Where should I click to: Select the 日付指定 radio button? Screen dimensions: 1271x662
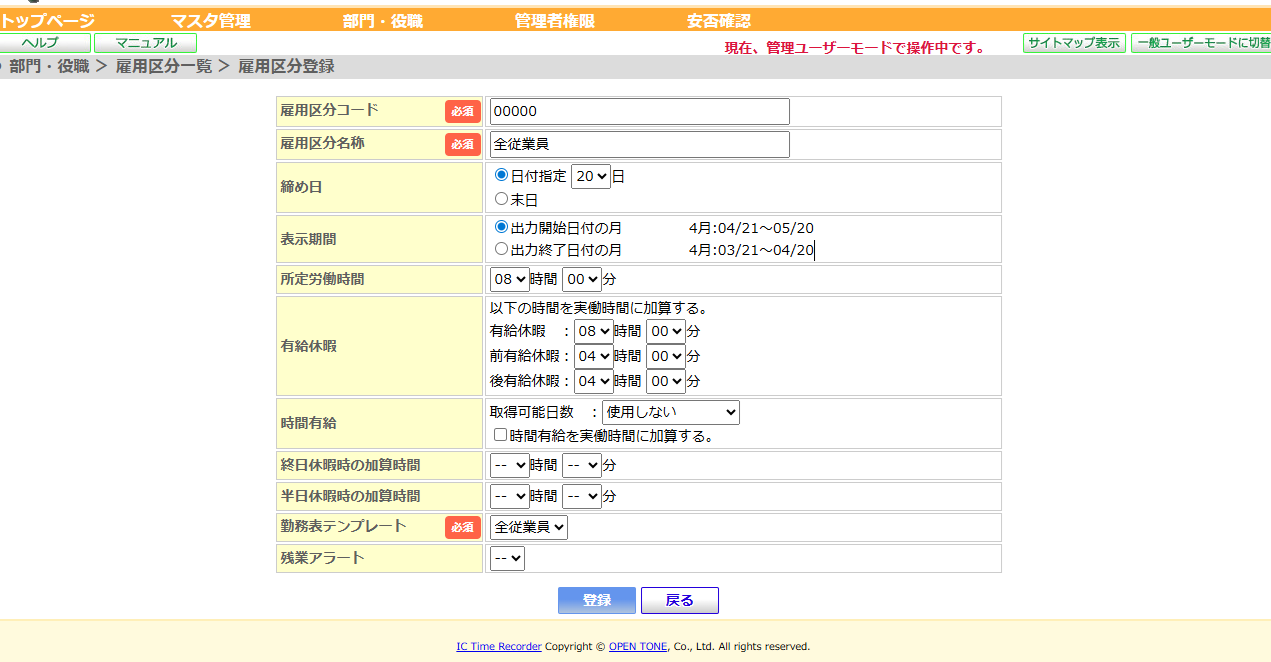click(501, 175)
